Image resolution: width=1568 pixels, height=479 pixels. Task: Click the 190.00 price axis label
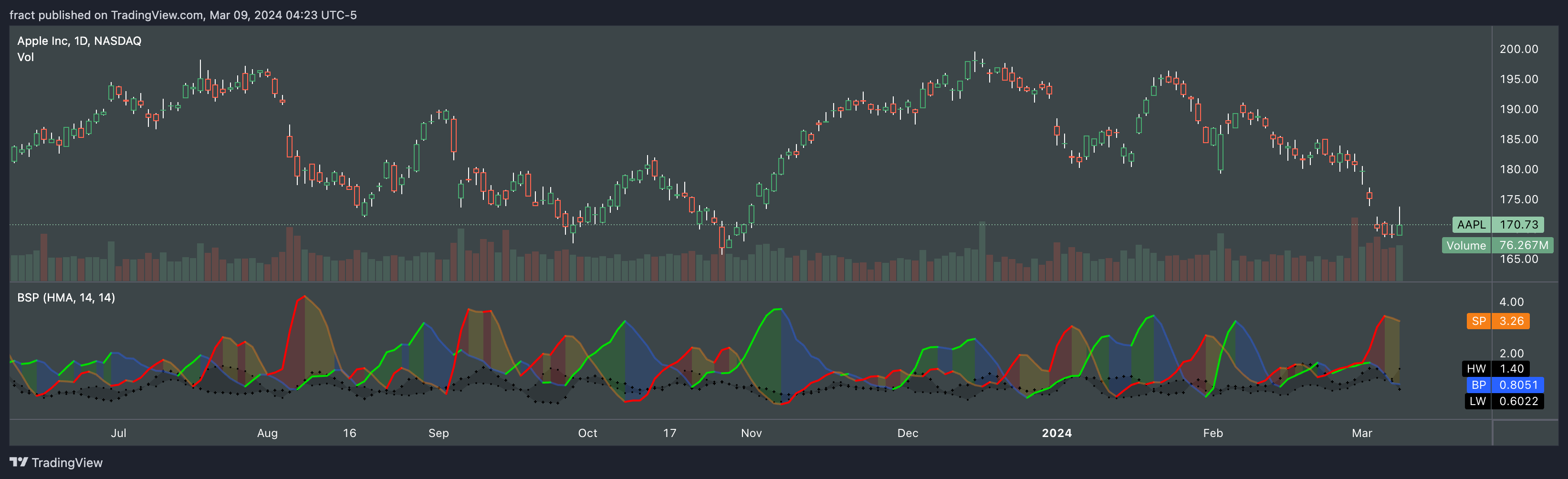pos(1518,110)
